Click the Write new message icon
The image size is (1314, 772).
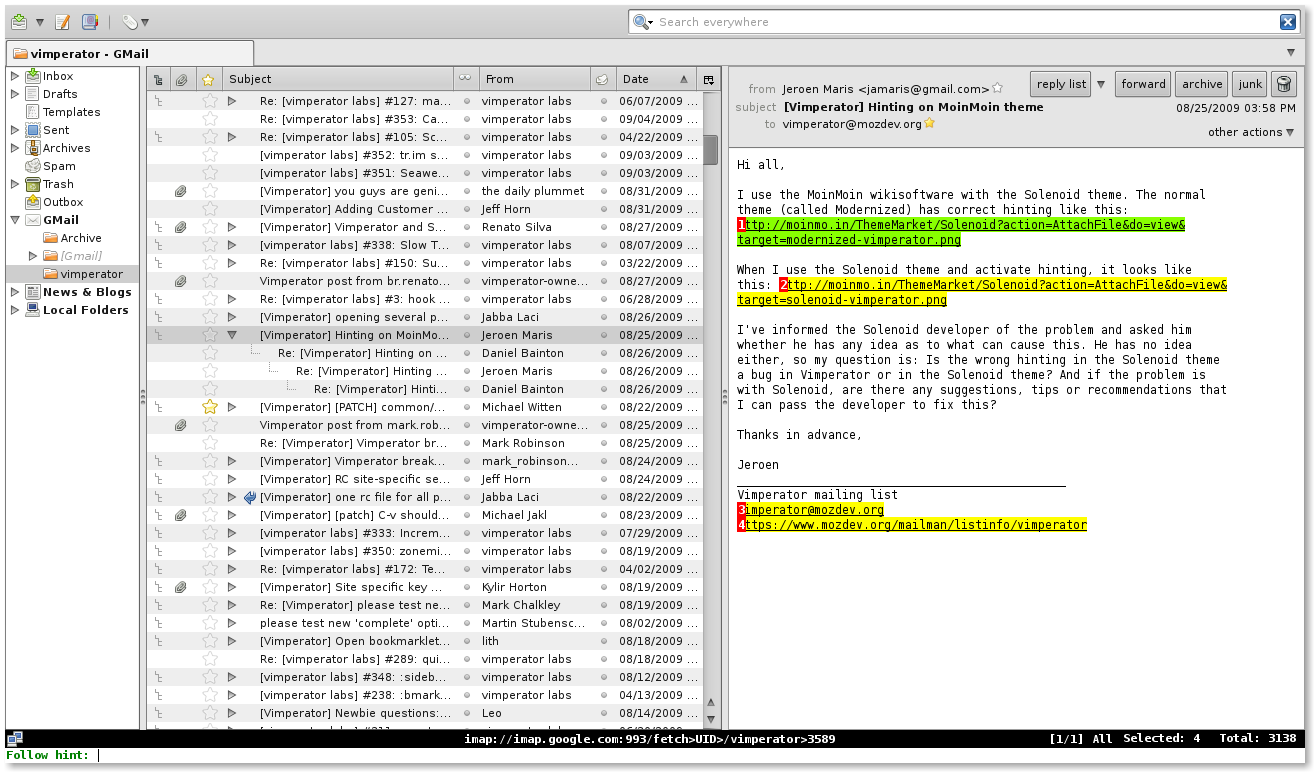tap(62, 21)
